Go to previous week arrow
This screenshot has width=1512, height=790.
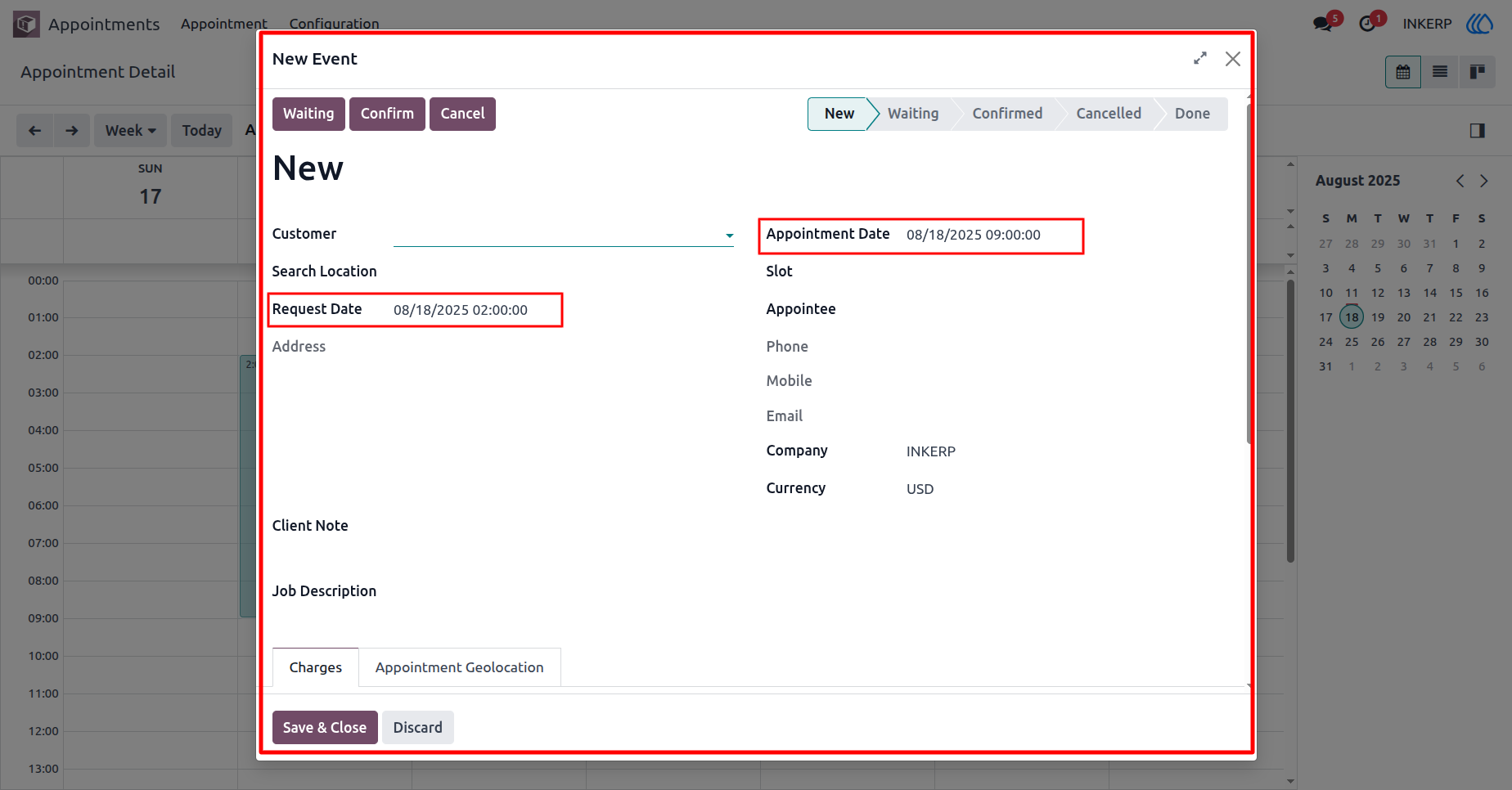coord(35,131)
